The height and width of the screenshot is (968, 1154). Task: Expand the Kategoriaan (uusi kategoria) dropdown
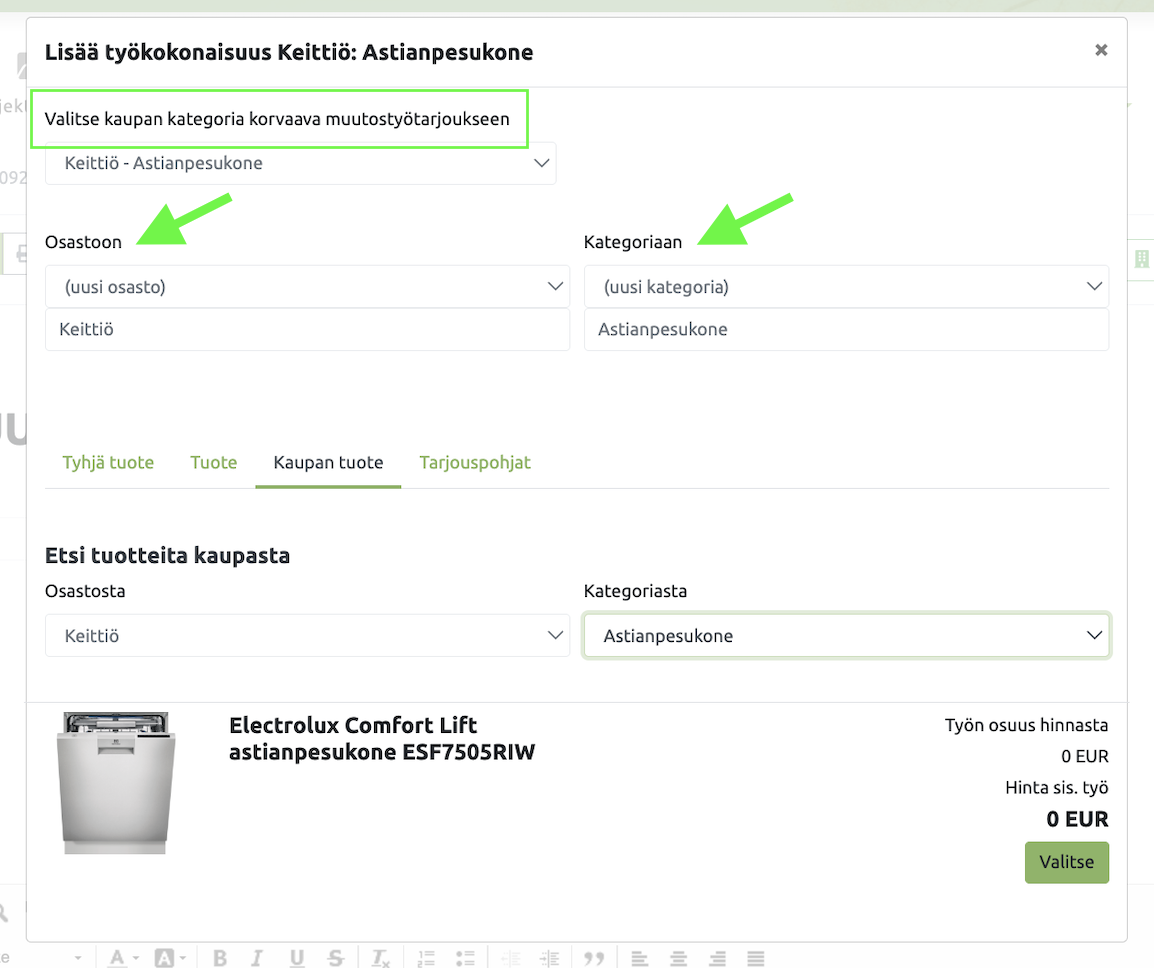pos(846,287)
